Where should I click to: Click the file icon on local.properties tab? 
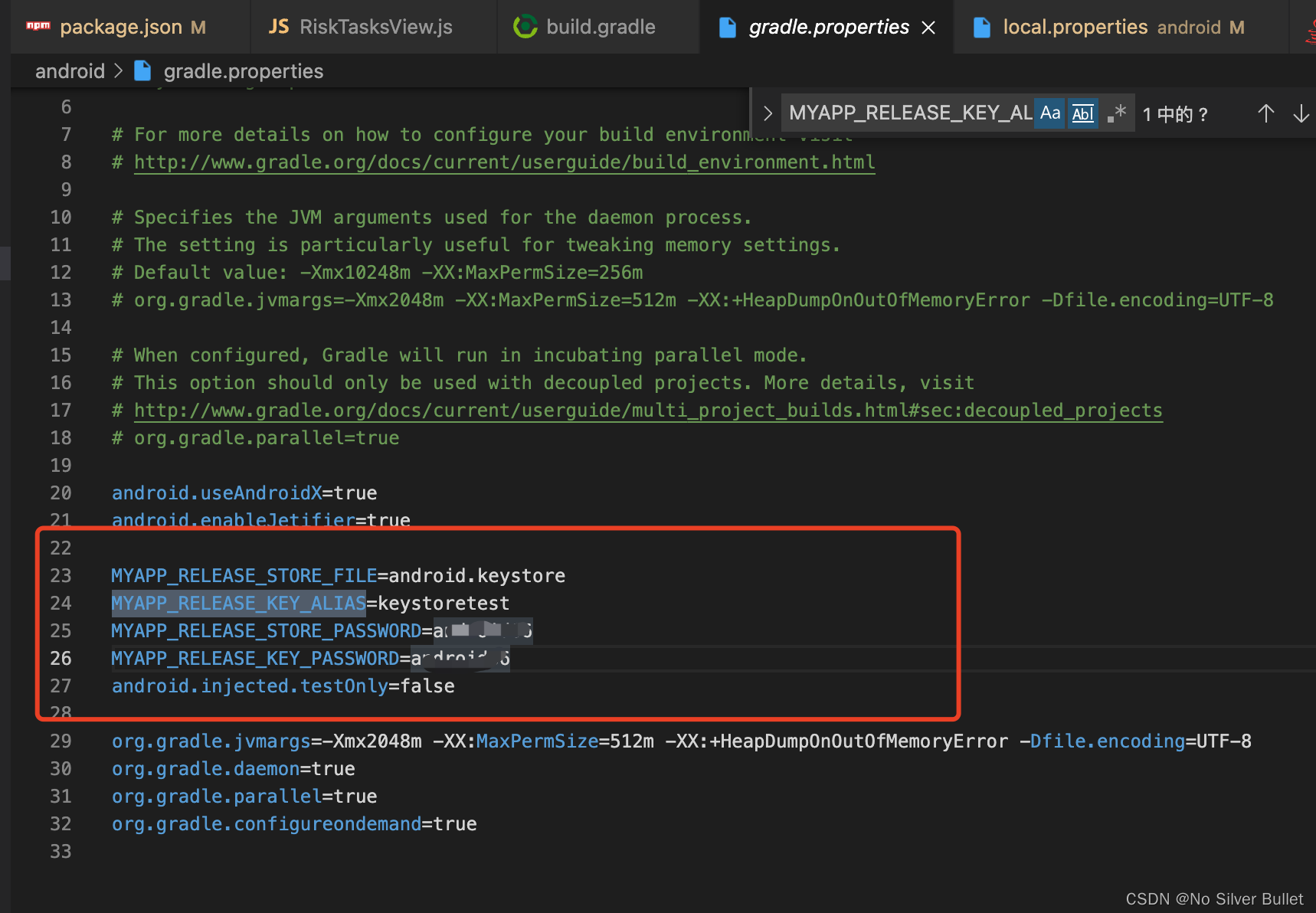coord(983,26)
